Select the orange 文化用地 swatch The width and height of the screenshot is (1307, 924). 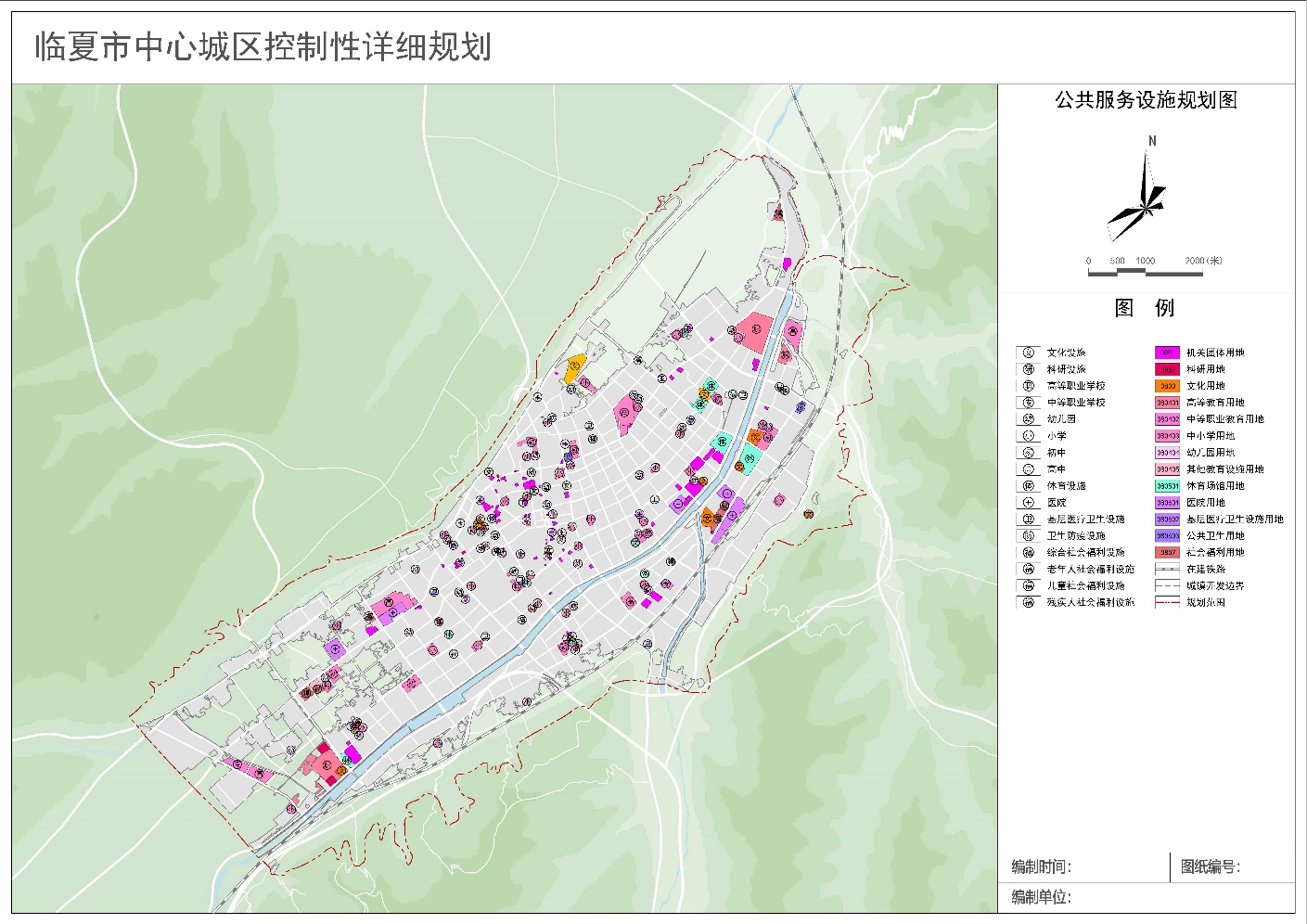tap(1167, 386)
